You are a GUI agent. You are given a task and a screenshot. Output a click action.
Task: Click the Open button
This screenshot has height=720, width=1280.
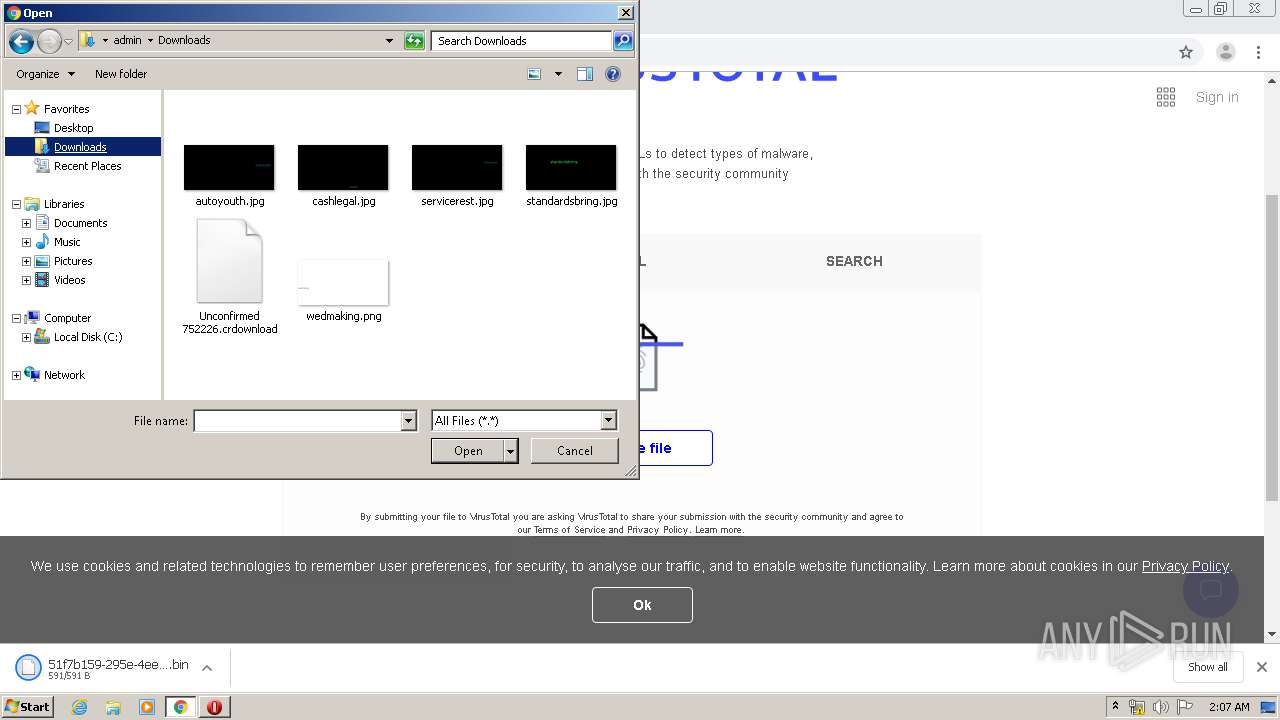point(468,451)
